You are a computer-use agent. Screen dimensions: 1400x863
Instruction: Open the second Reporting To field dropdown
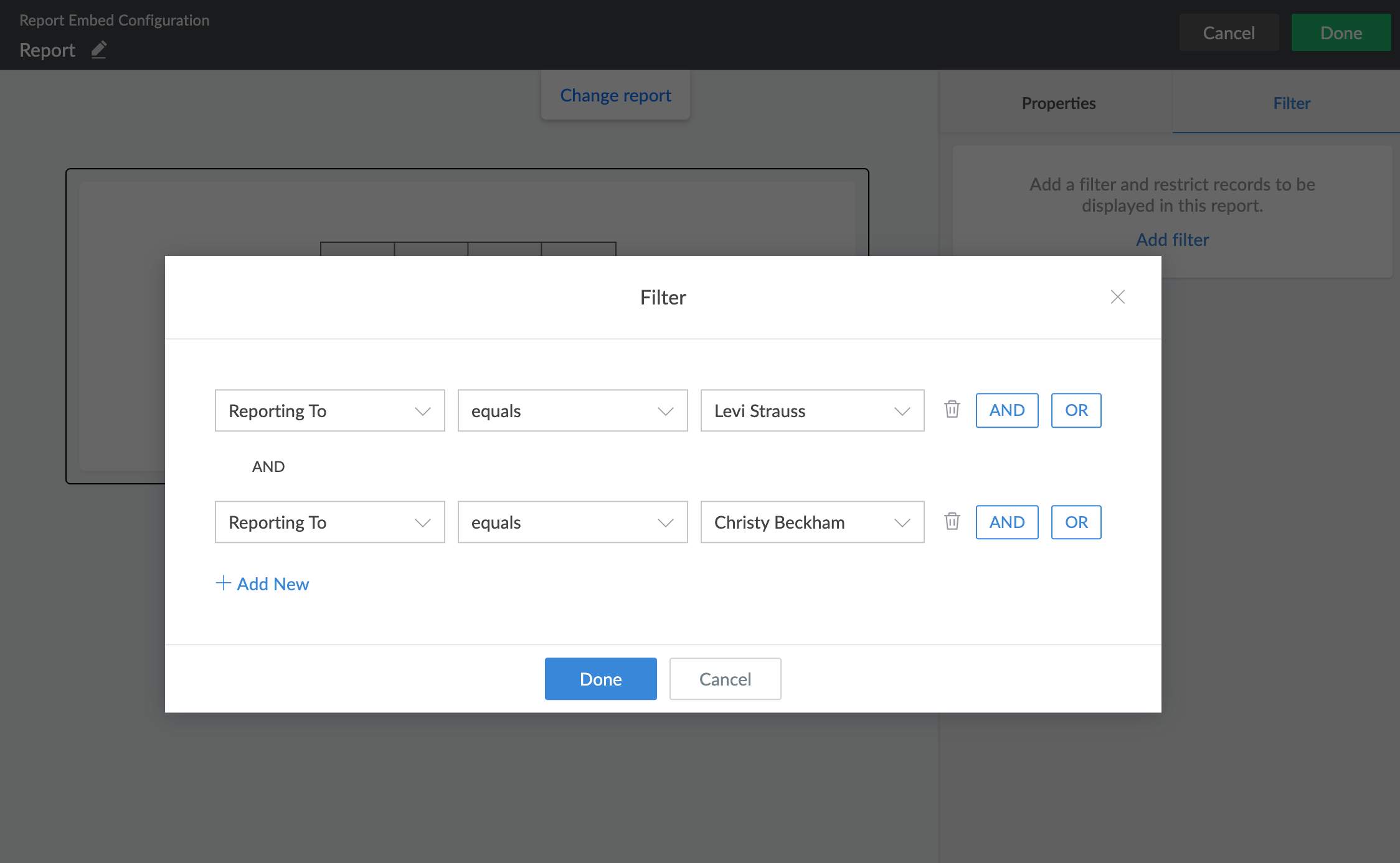329,522
